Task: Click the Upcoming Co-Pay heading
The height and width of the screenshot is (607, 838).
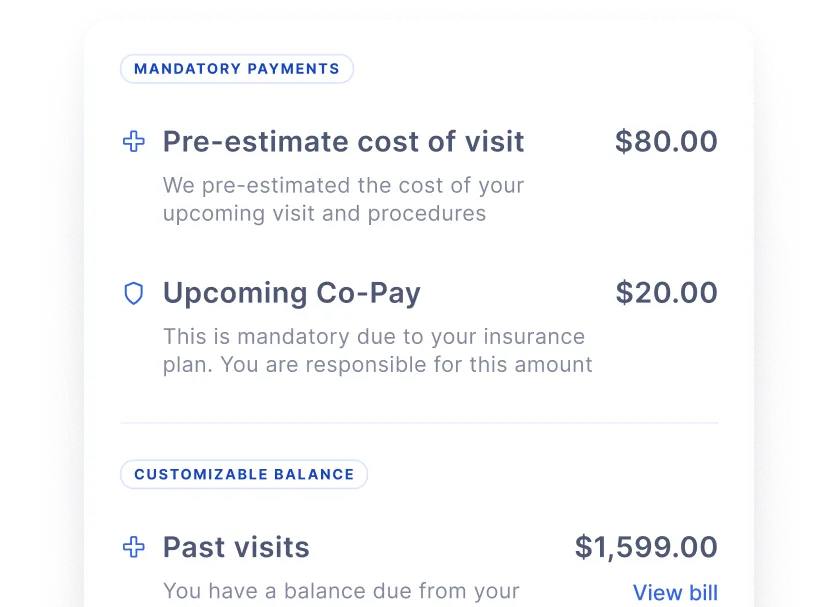Action: [x=291, y=293]
